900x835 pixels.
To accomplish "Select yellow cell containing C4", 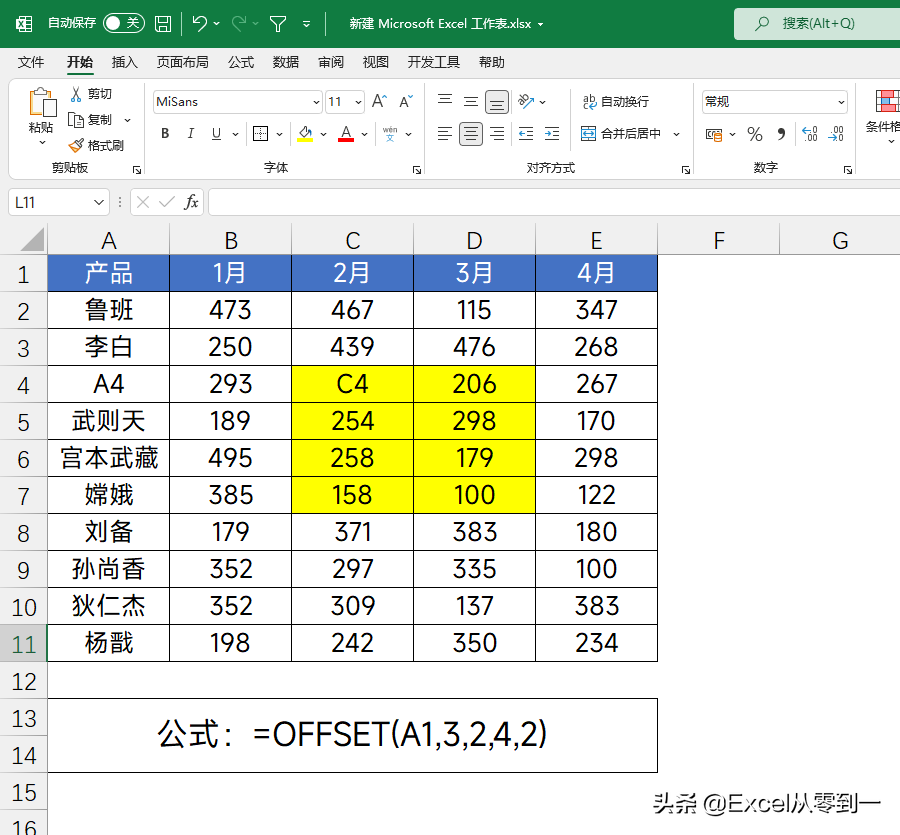I will 352,384.
